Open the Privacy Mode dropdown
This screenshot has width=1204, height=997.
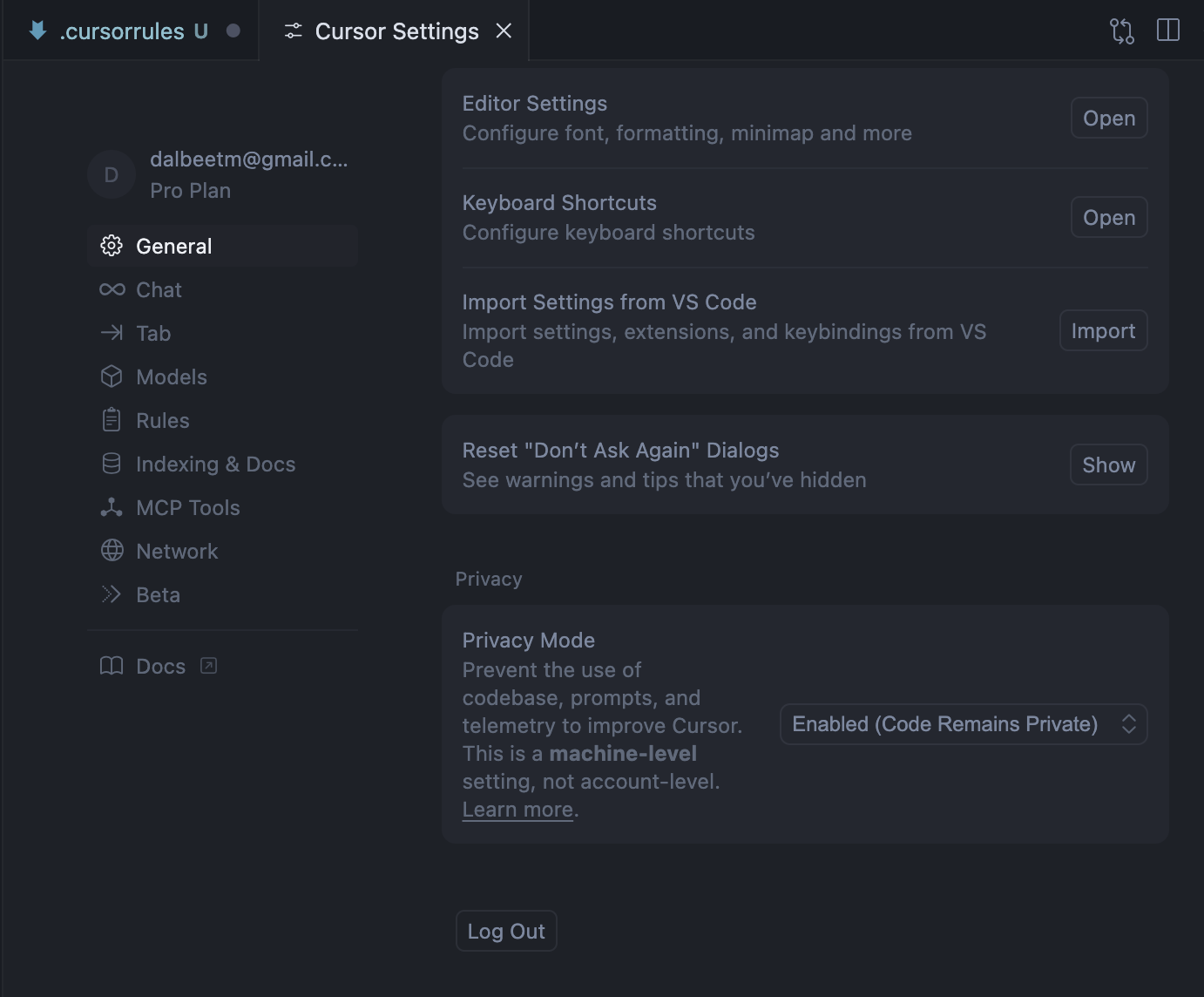tap(964, 724)
